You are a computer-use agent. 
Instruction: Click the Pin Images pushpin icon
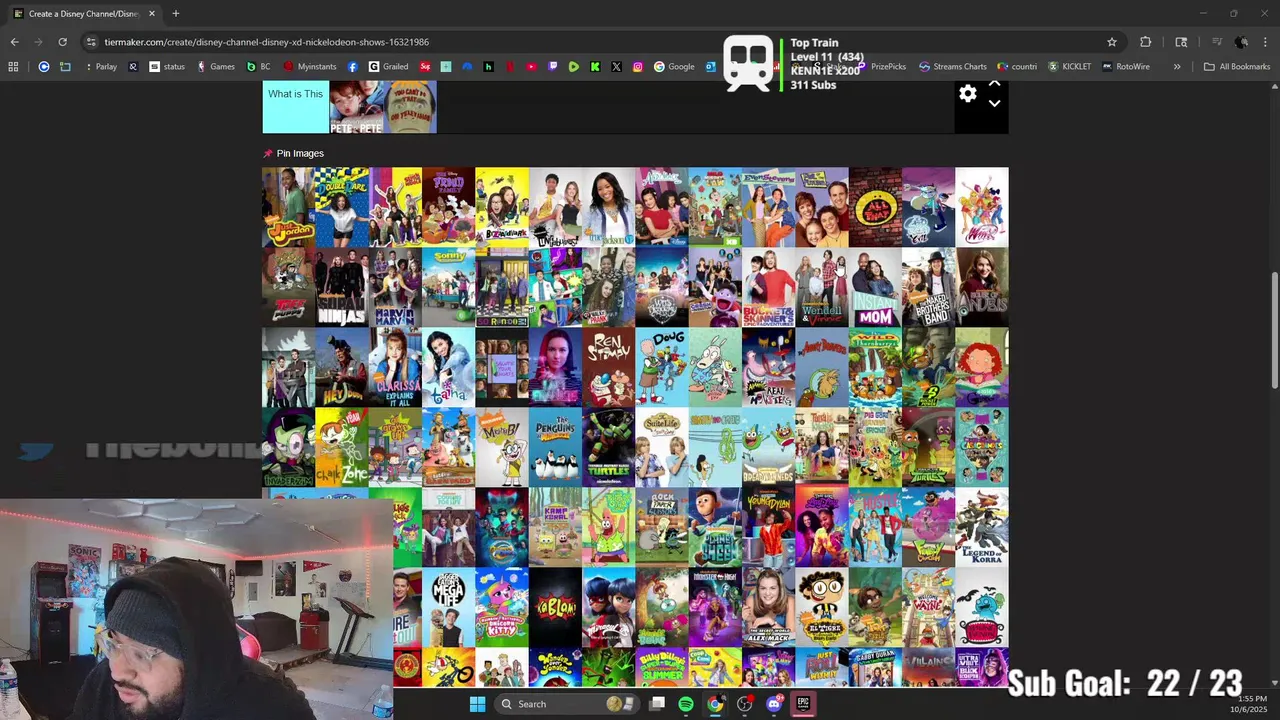[267, 153]
